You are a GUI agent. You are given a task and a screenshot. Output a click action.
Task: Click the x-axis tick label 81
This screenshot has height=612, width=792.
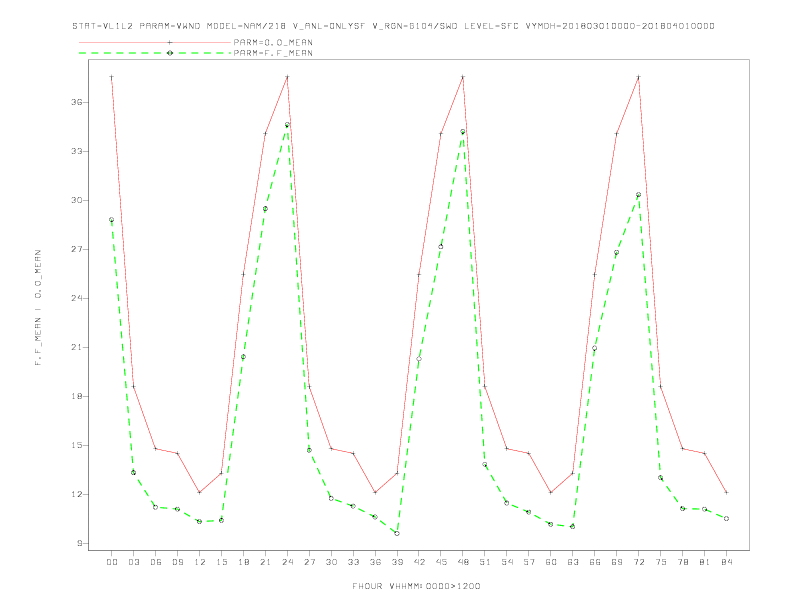coord(705,562)
